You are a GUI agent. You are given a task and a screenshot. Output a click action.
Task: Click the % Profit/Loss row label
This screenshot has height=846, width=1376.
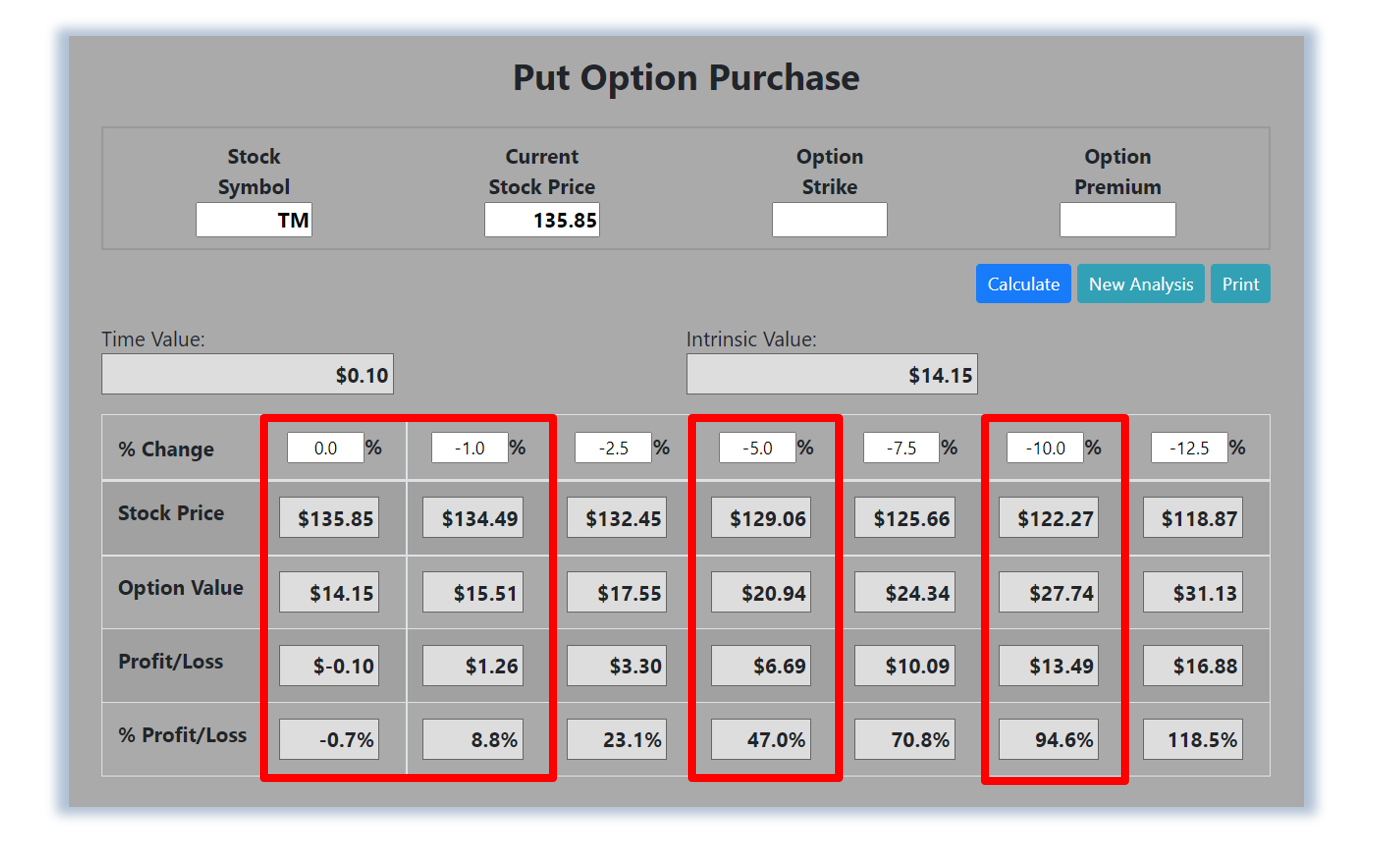(182, 735)
